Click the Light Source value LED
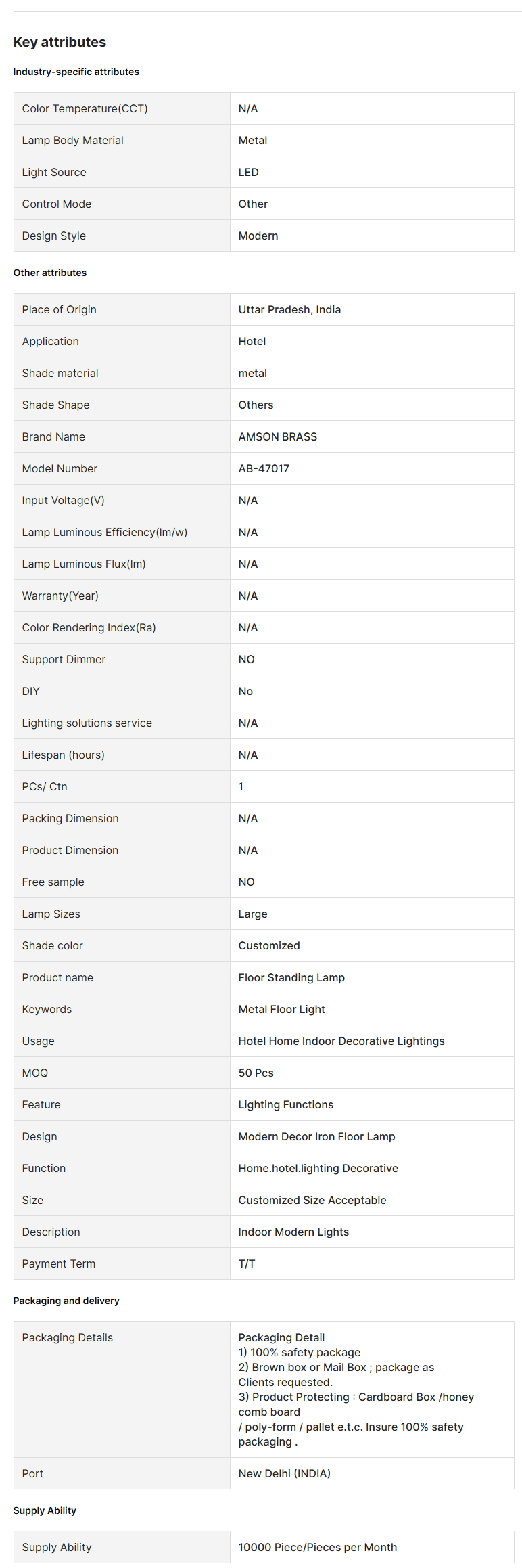Screen dimensions: 522x1568 coord(248,172)
